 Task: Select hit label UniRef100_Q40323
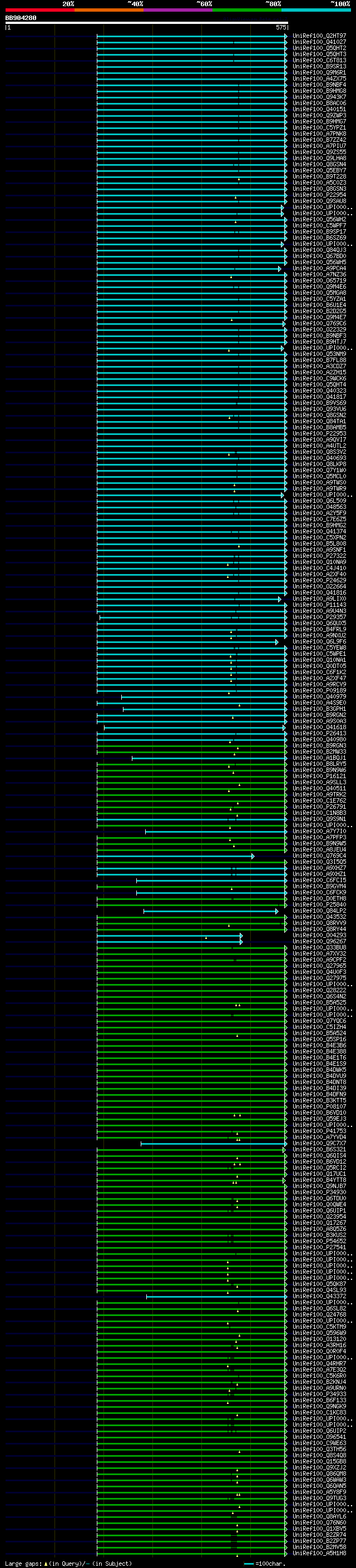tap(319, 391)
